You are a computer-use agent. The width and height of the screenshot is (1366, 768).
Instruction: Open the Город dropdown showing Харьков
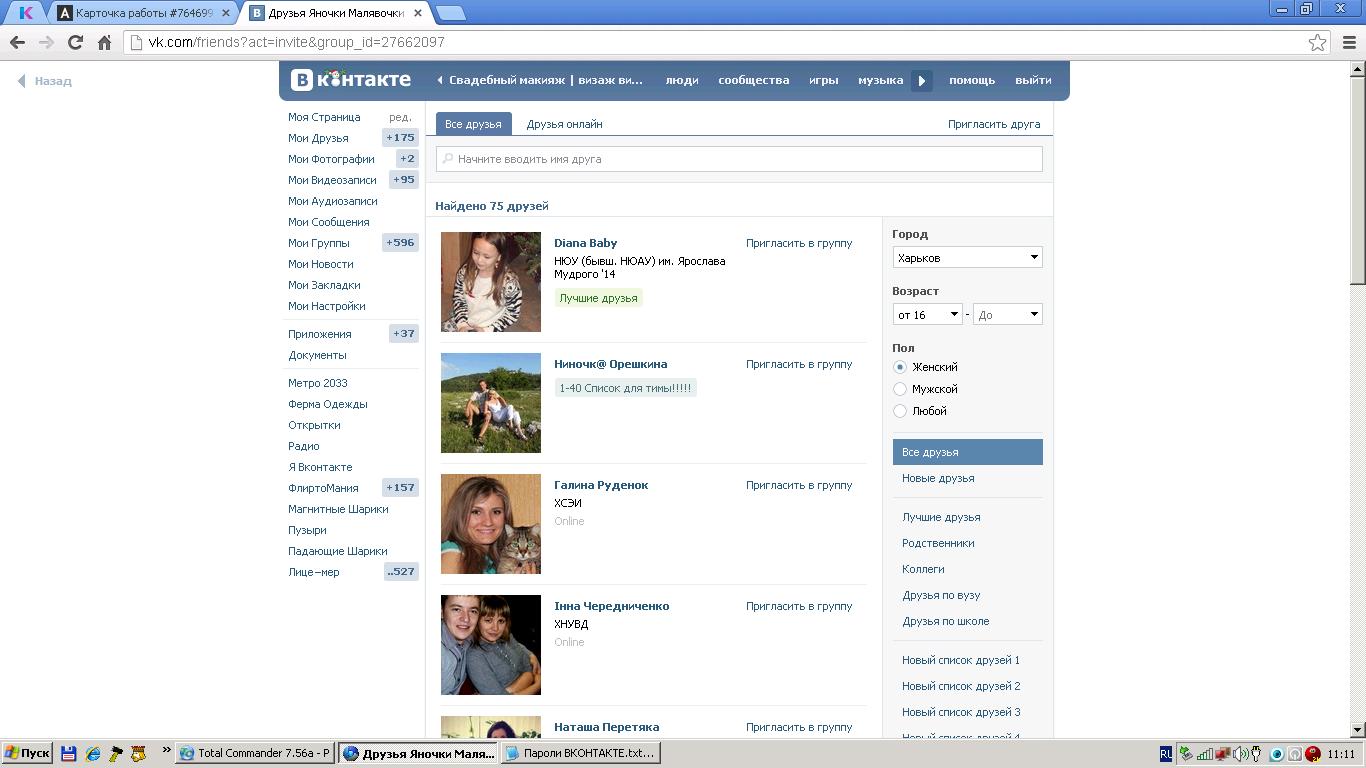pos(967,257)
